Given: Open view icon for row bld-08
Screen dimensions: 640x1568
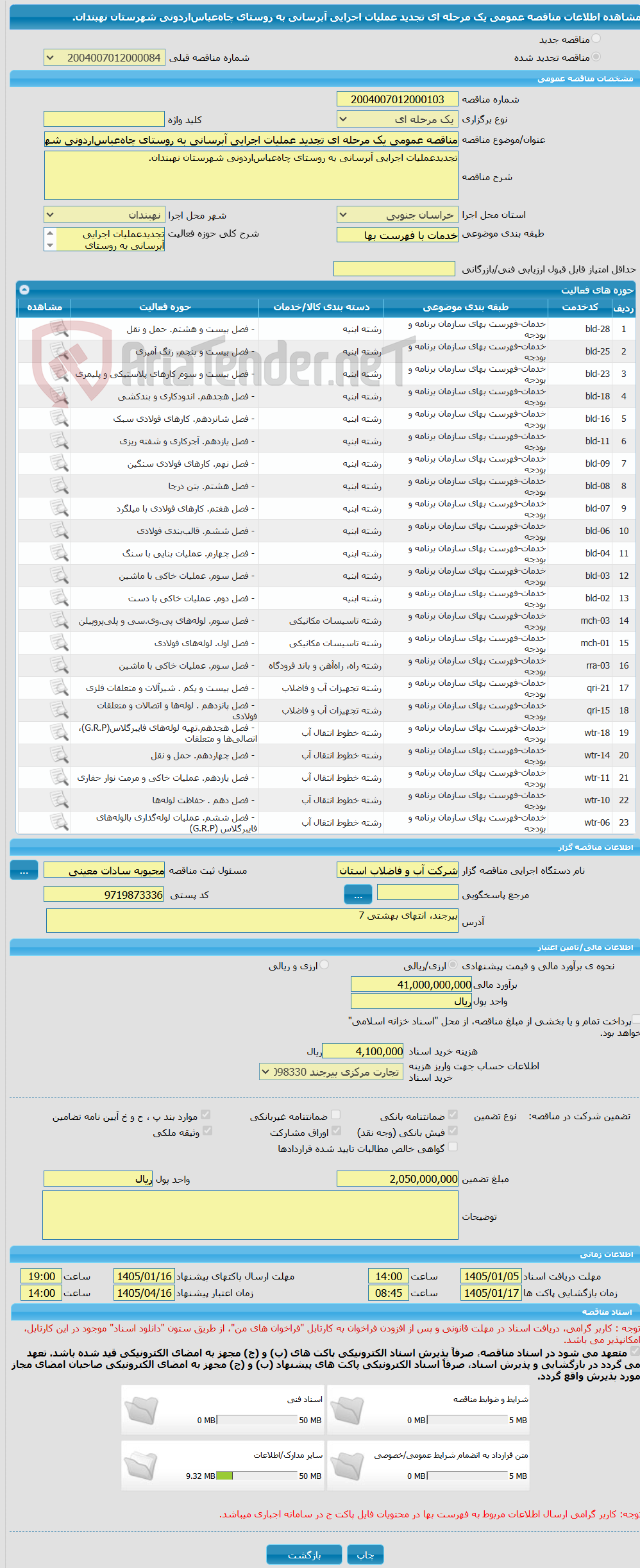Looking at the screenshot, I should tap(59, 486).
